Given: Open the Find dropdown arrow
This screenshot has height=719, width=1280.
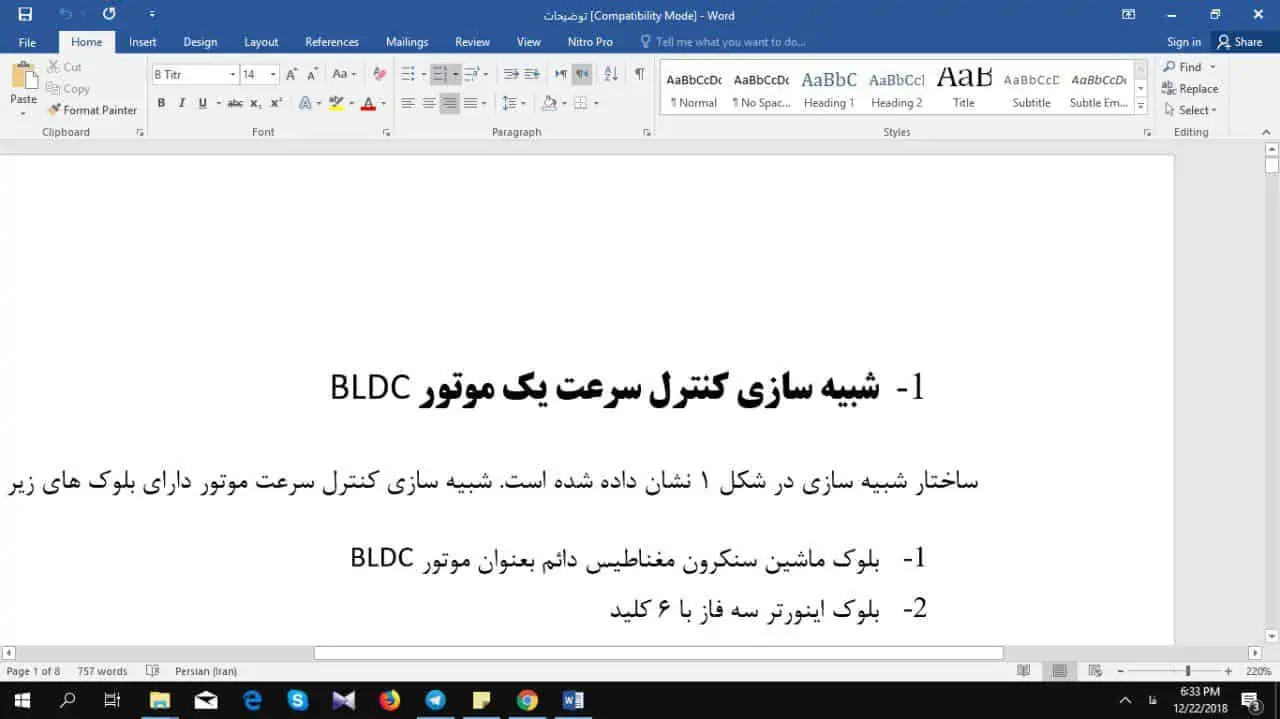Looking at the screenshot, I should (1213, 67).
